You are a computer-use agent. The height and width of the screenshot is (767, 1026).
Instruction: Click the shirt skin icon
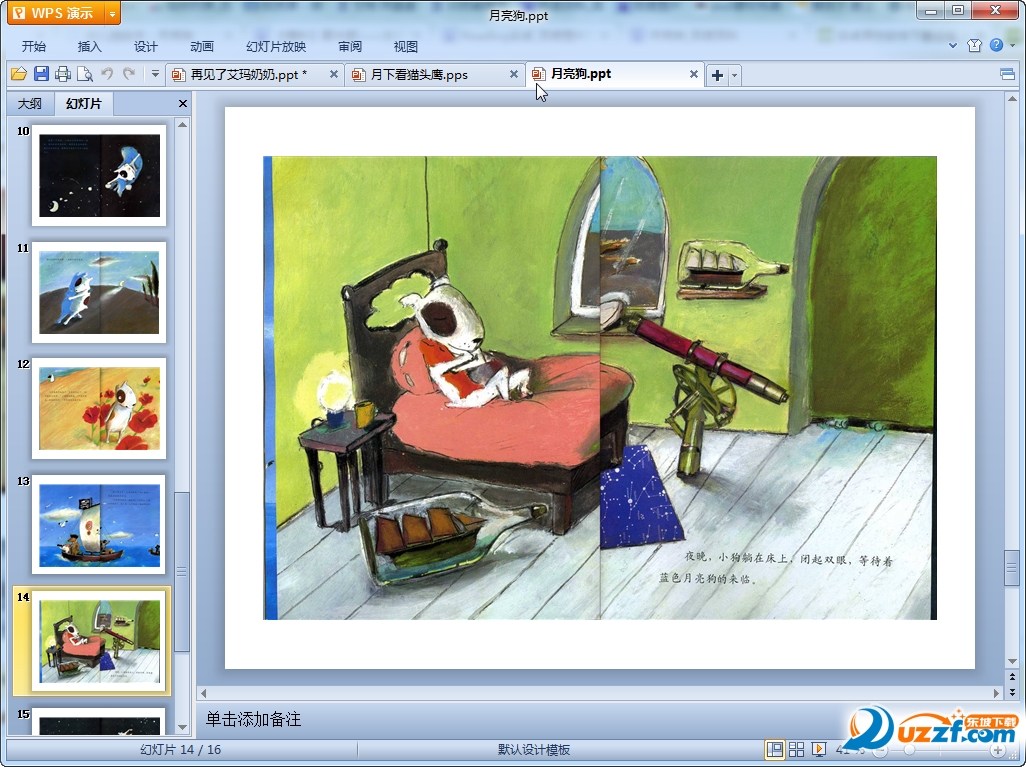click(x=974, y=45)
